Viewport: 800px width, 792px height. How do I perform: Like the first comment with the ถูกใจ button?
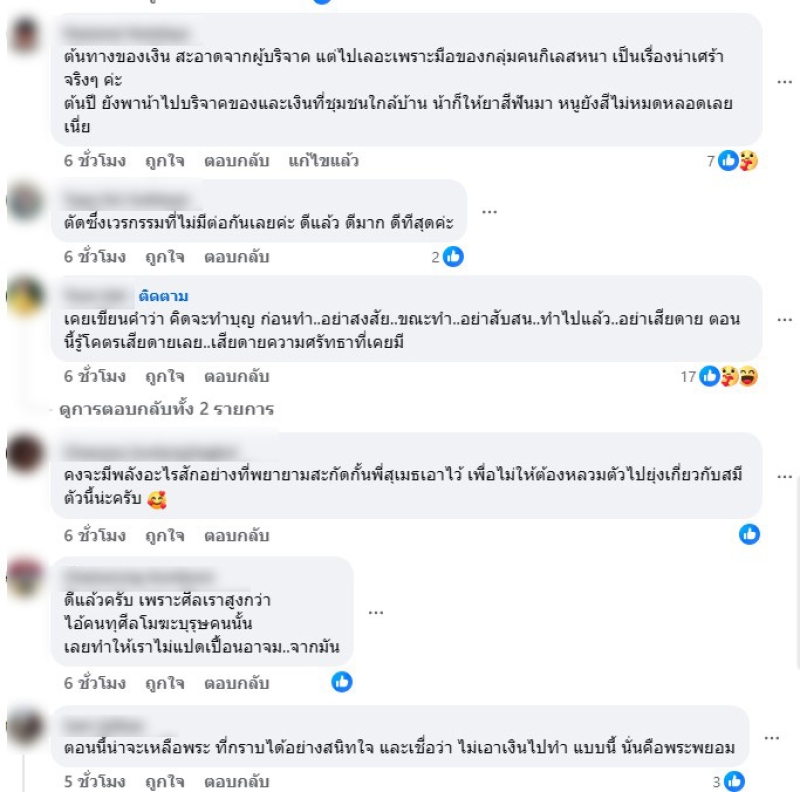pyautogui.click(x=165, y=161)
